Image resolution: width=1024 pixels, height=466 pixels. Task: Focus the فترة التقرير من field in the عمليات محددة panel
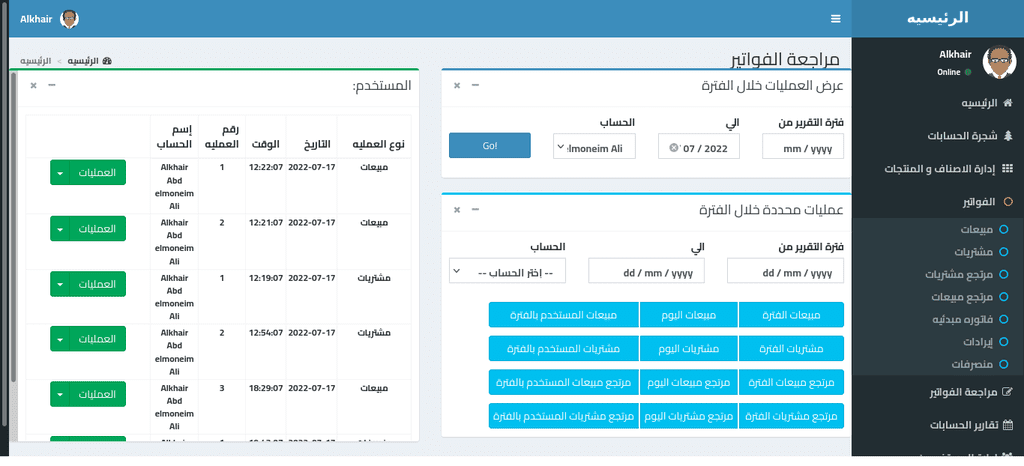785,271
